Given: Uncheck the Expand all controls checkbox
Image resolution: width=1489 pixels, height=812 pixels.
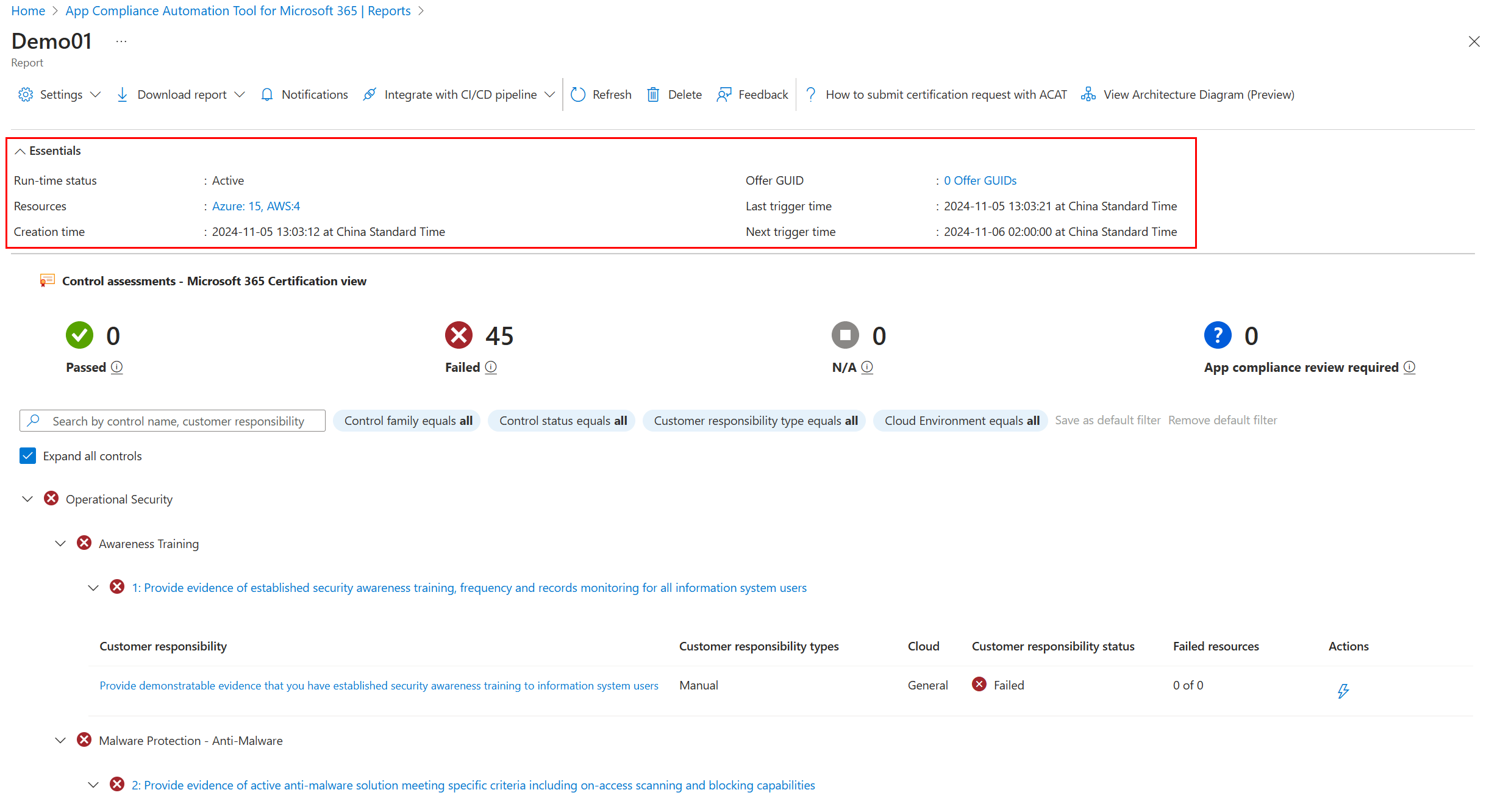Looking at the screenshot, I should 27,456.
